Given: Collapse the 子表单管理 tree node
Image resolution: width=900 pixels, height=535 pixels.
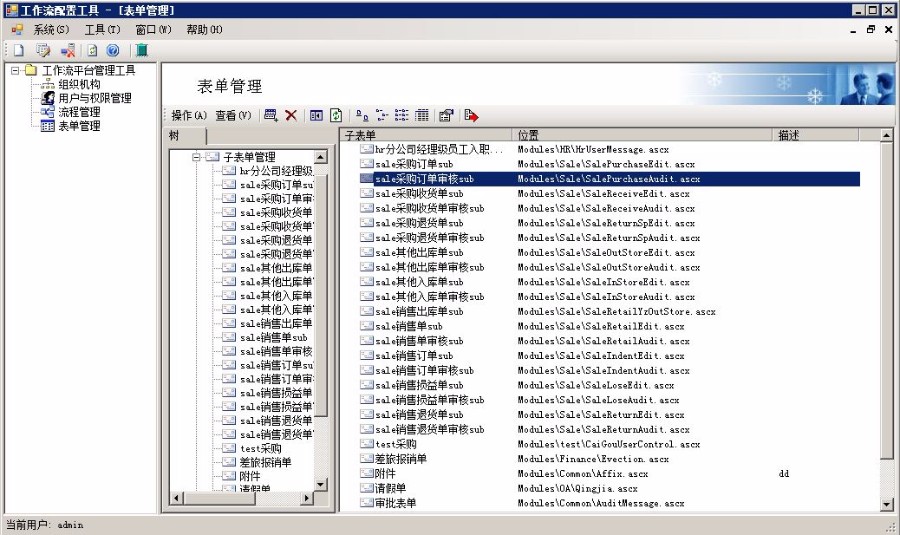Looking at the screenshot, I should tap(196, 157).
